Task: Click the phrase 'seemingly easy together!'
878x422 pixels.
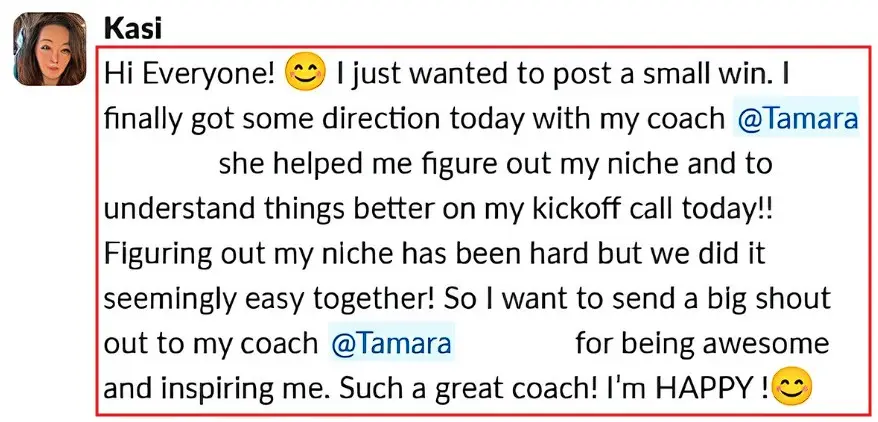Action: pos(270,299)
